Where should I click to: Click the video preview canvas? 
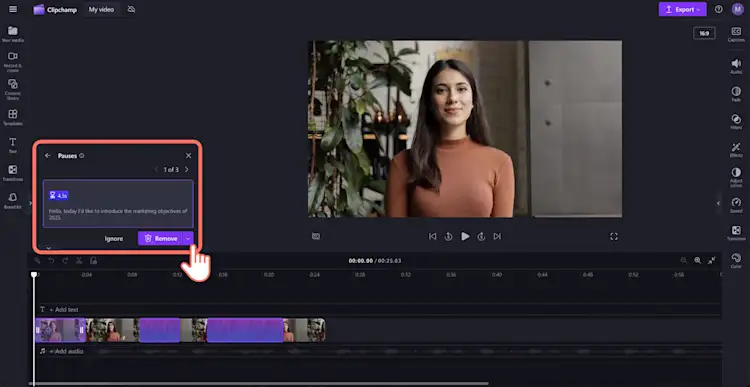tap(465, 129)
